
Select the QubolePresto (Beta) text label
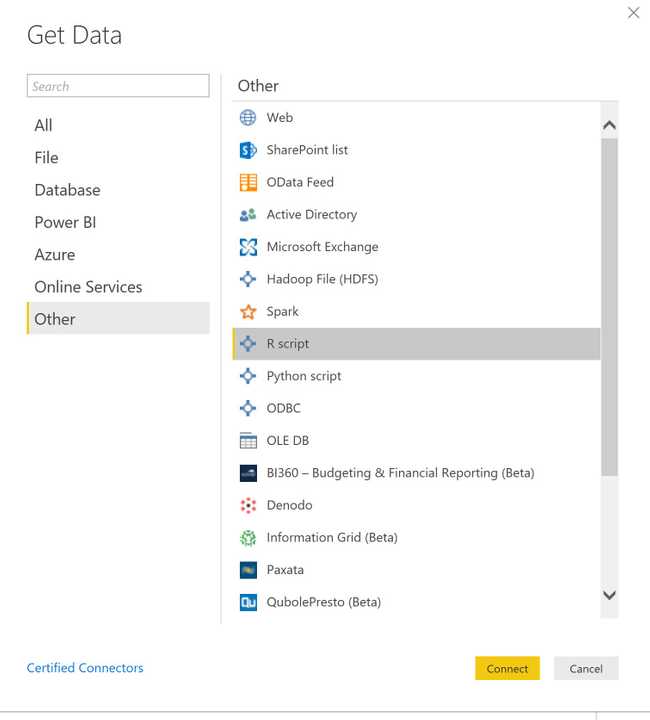pyautogui.click(x=324, y=602)
